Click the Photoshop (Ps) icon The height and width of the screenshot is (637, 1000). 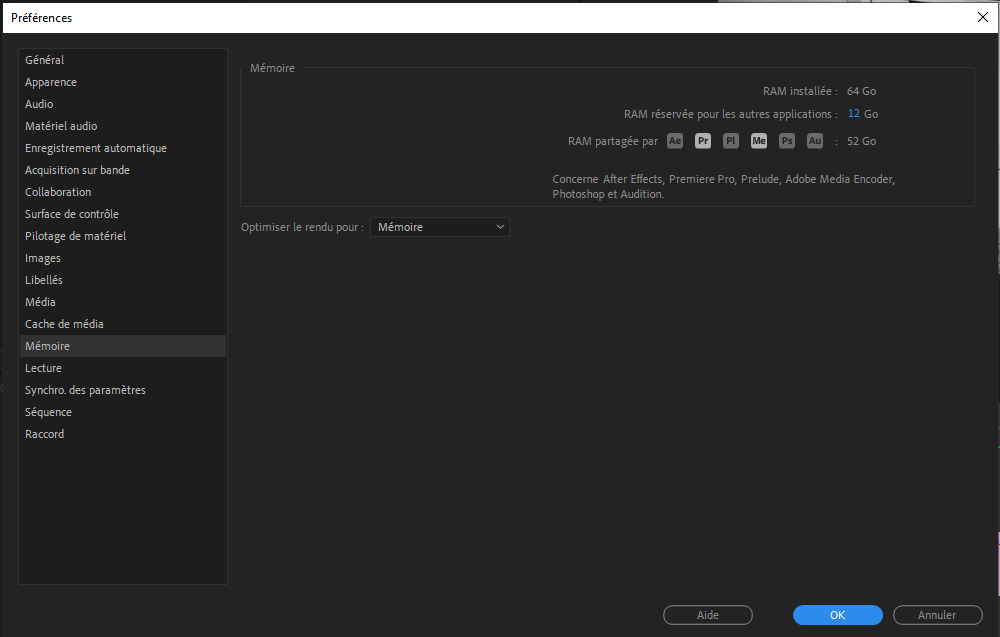point(787,141)
